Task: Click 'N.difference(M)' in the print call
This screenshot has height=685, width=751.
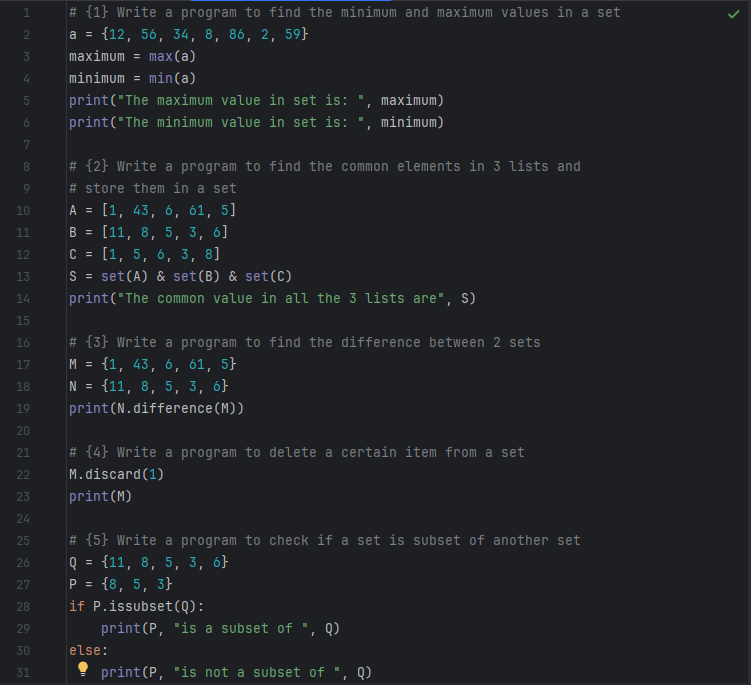Action: pyautogui.click(x=176, y=409)
